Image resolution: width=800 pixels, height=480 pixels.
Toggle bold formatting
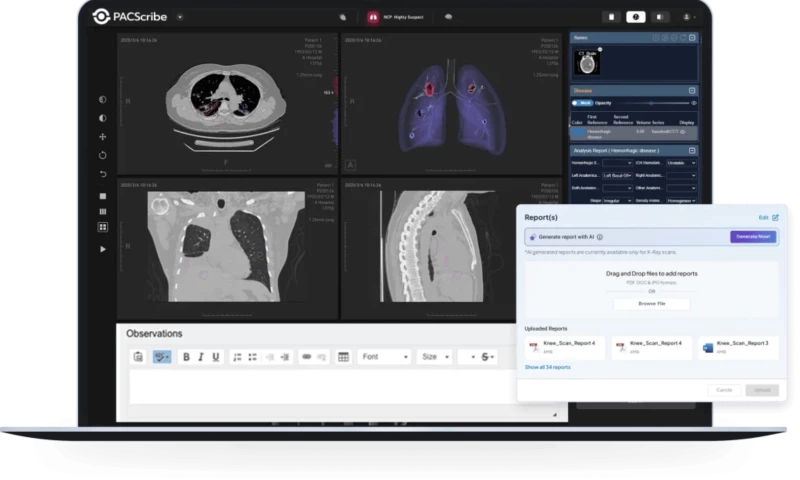point(186,357)
